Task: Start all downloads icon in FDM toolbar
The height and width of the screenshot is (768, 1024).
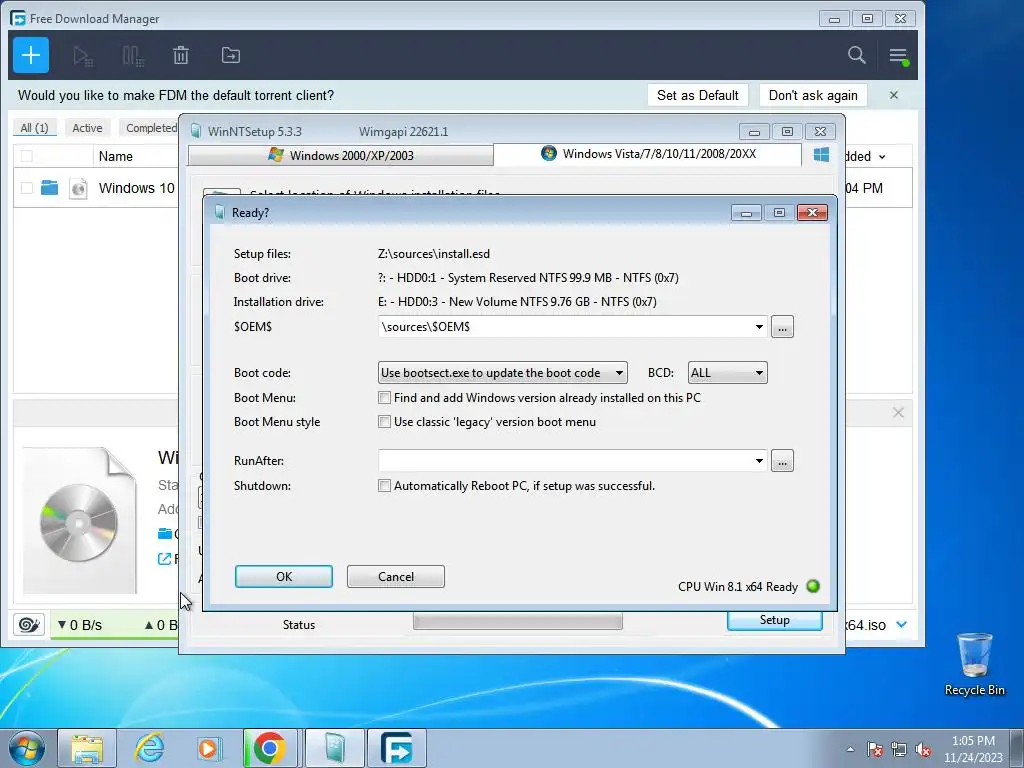Action: [x=83, y=56]
